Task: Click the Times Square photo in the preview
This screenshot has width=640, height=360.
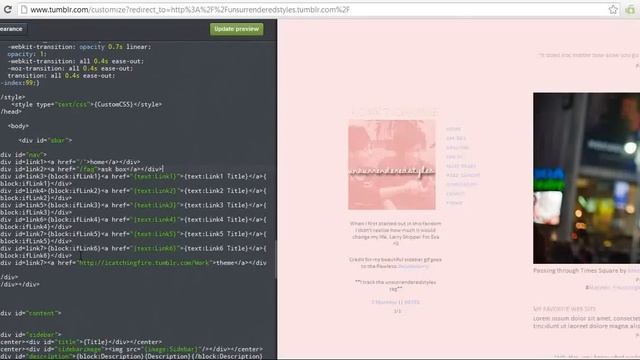Action: click(587, 178)
